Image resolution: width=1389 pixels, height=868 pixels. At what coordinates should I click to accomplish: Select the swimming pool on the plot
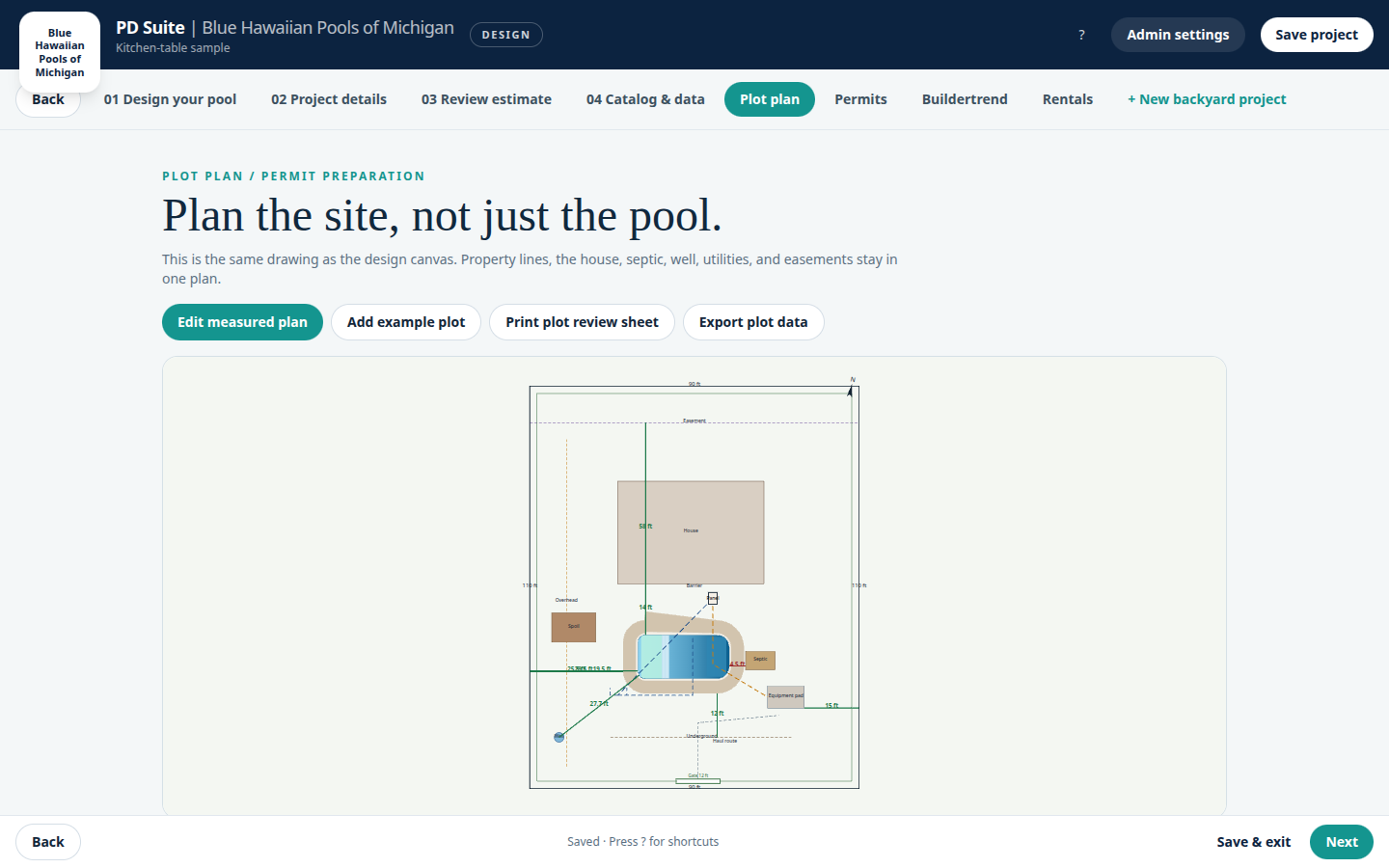coord(683,657)
